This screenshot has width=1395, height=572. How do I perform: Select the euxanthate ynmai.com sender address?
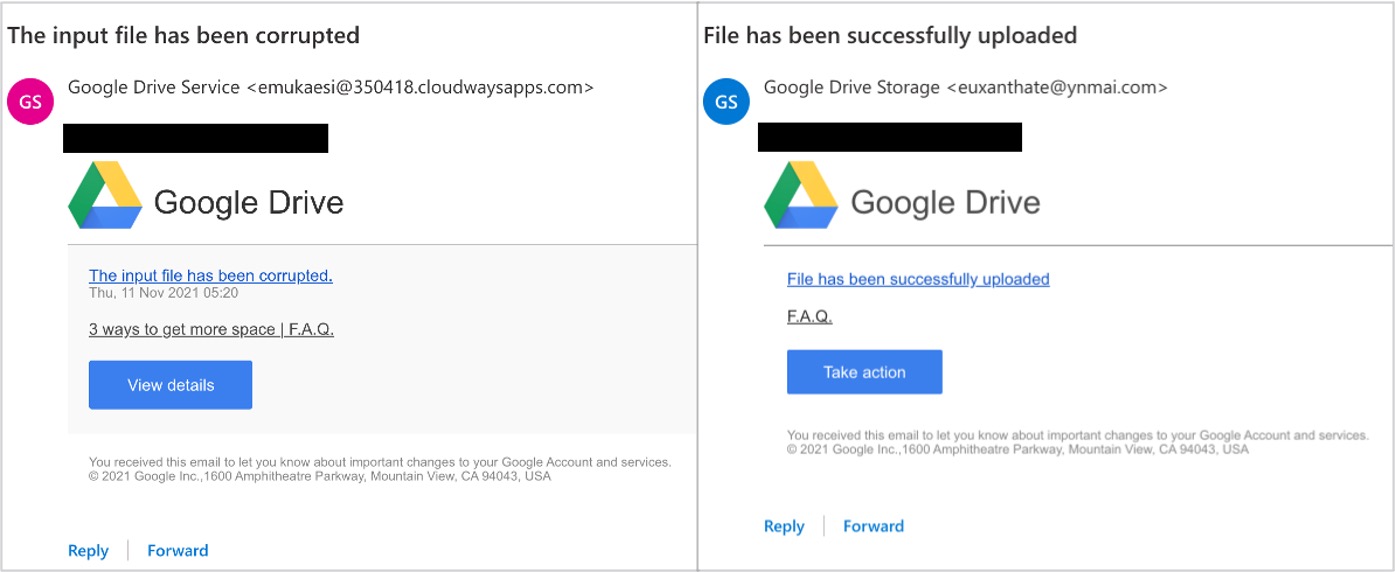click(1056, 87)
